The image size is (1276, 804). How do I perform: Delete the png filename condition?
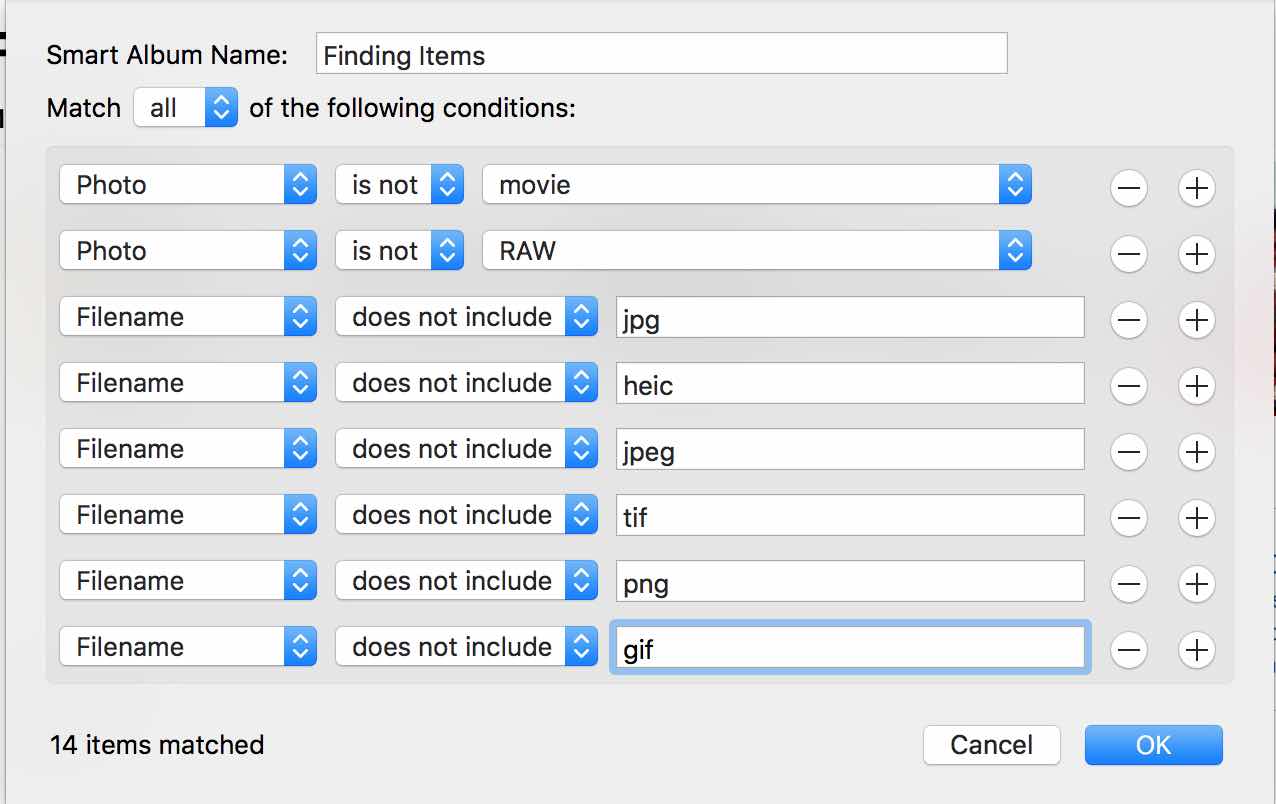[1128, 584]
